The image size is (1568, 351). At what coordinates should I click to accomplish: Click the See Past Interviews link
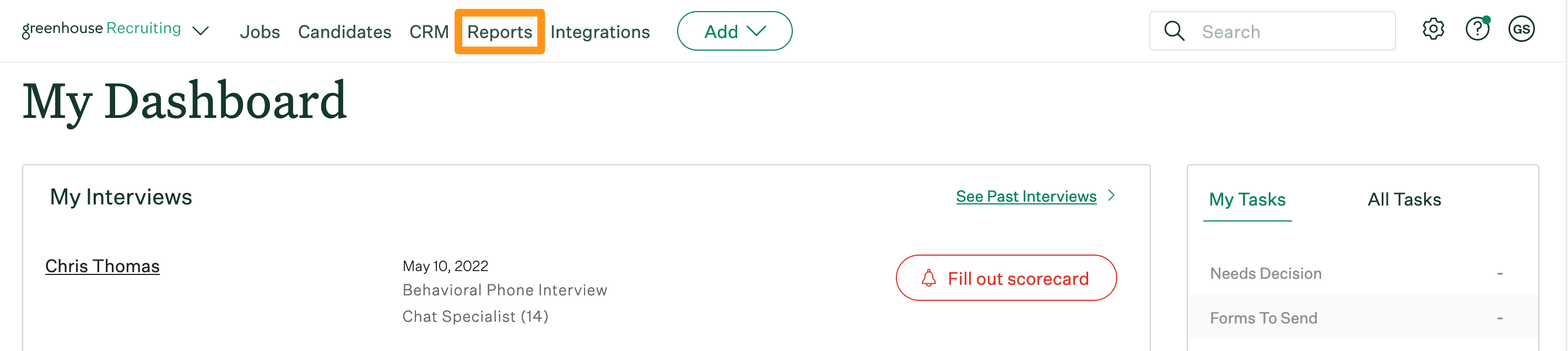coord(1025,196)
